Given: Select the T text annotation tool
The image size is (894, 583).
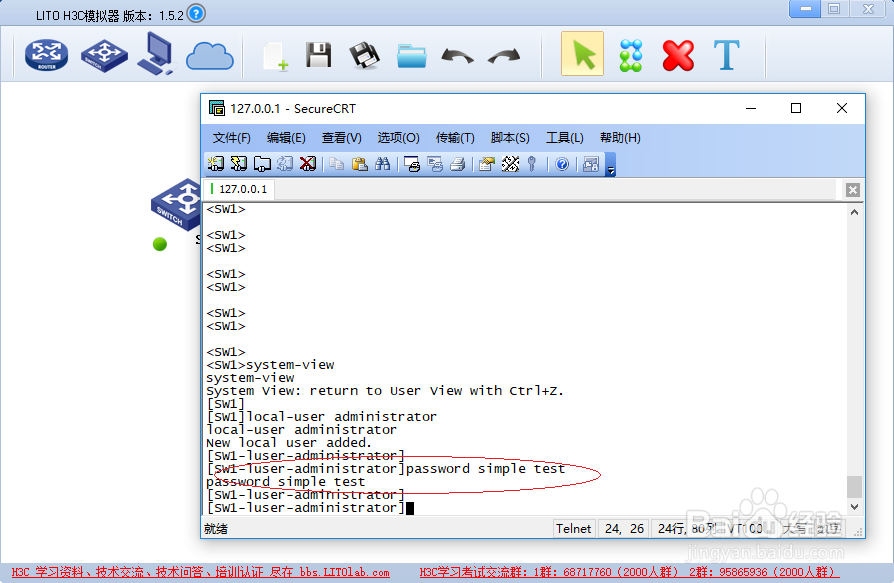Looking at the screenshot, I should (727, 55).
